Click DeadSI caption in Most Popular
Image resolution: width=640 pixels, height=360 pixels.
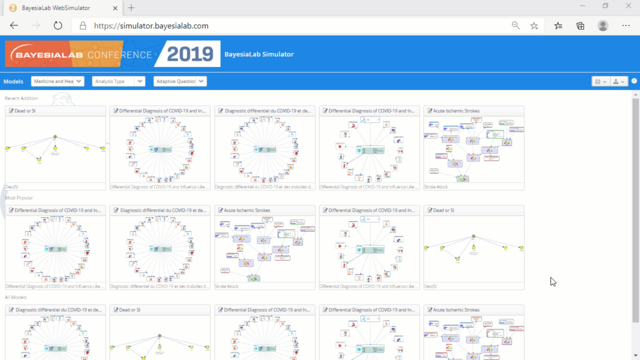click(431, 287)
